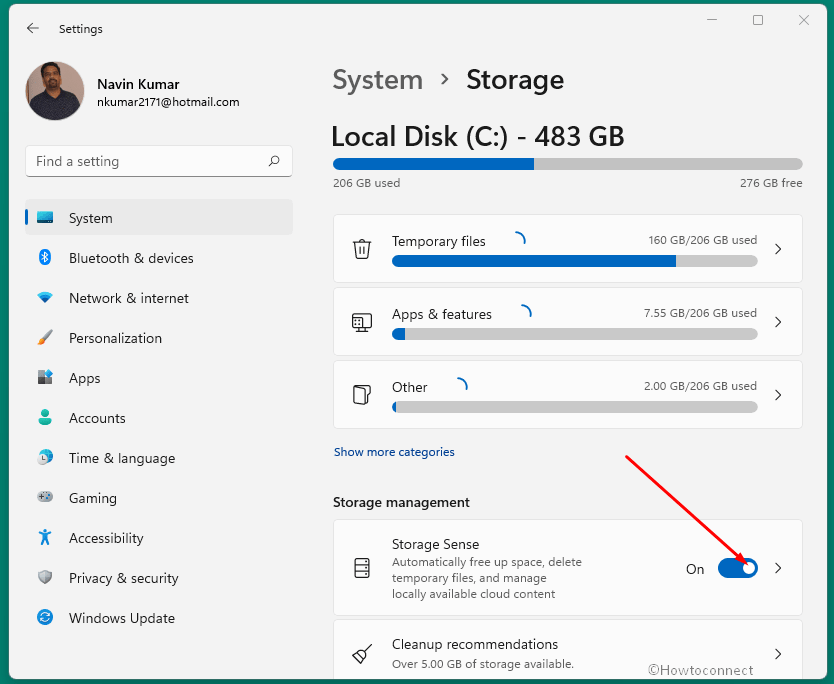
Task: Click the '276 GB free' label
Action: [x=771, y=182]
